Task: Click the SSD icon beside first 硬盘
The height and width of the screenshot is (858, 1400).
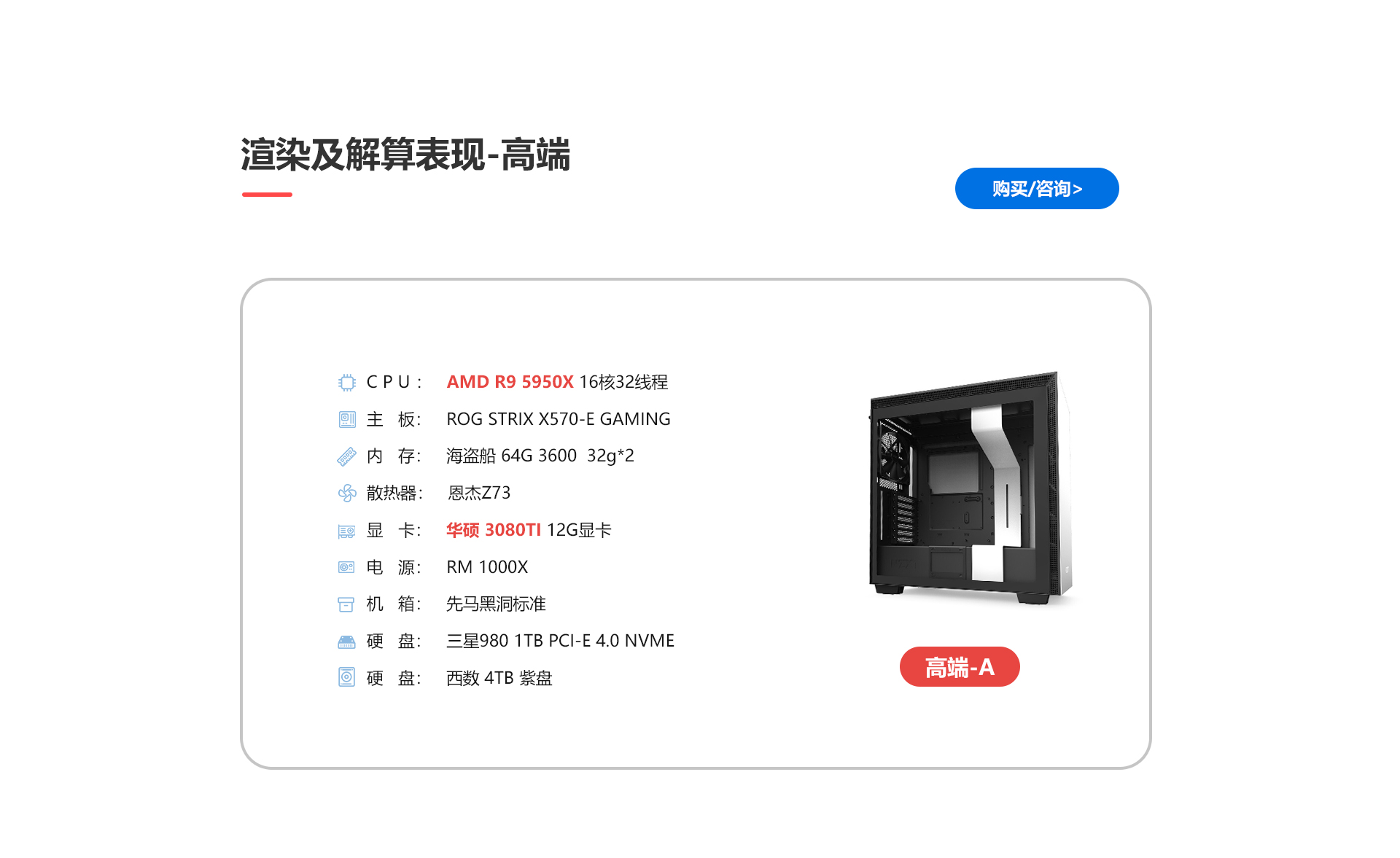Action: coord(346,641)
